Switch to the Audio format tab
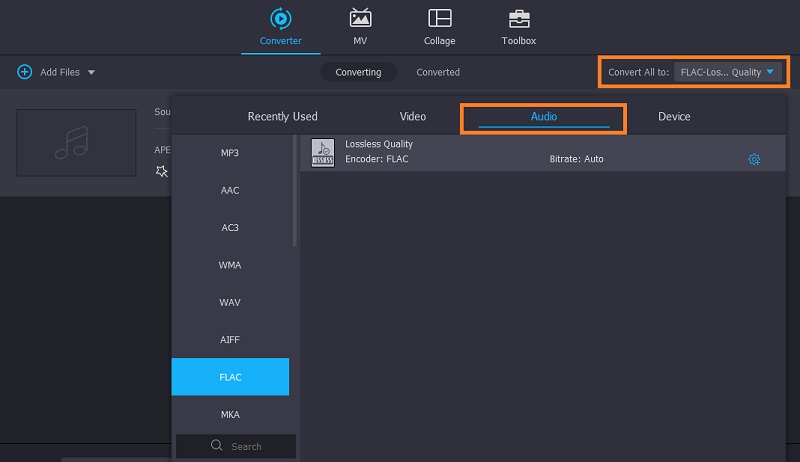The width and height of the screenshot is (800, 462). pos(543,117)
